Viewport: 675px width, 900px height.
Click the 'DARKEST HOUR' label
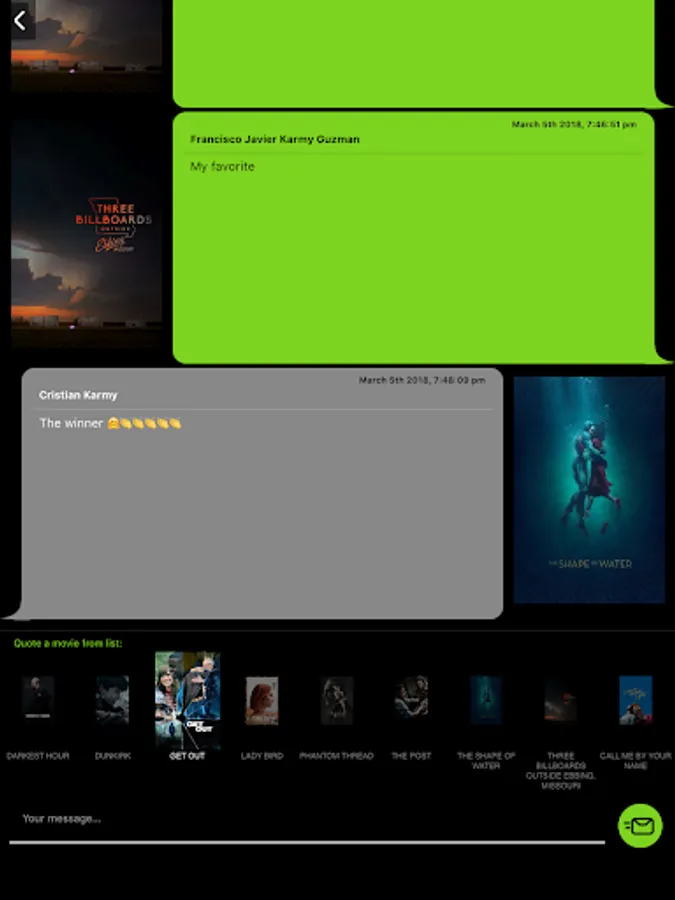click(38, 756)
